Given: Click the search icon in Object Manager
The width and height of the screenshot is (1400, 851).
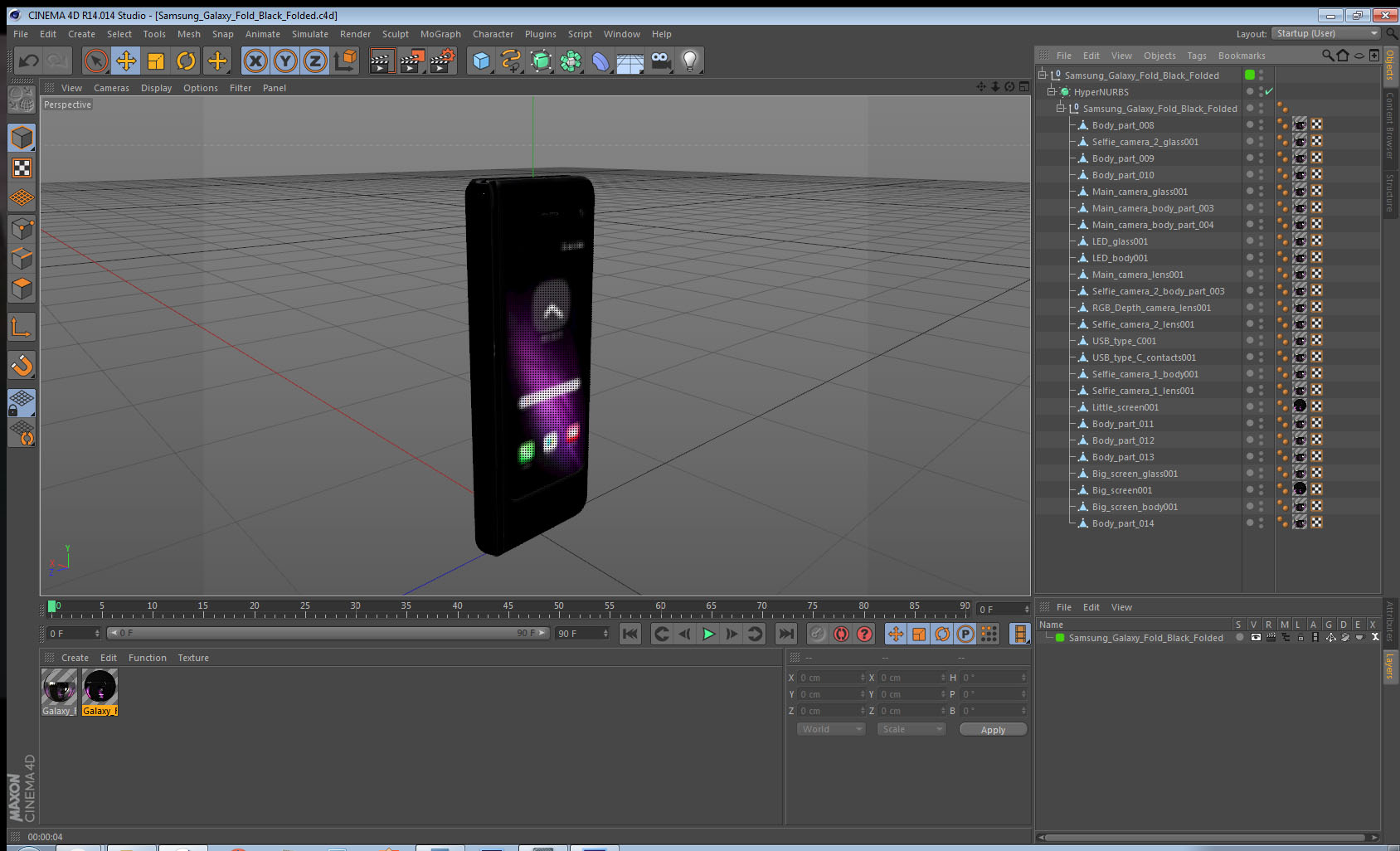Looking at the screenshot, I should (1328, 56).
